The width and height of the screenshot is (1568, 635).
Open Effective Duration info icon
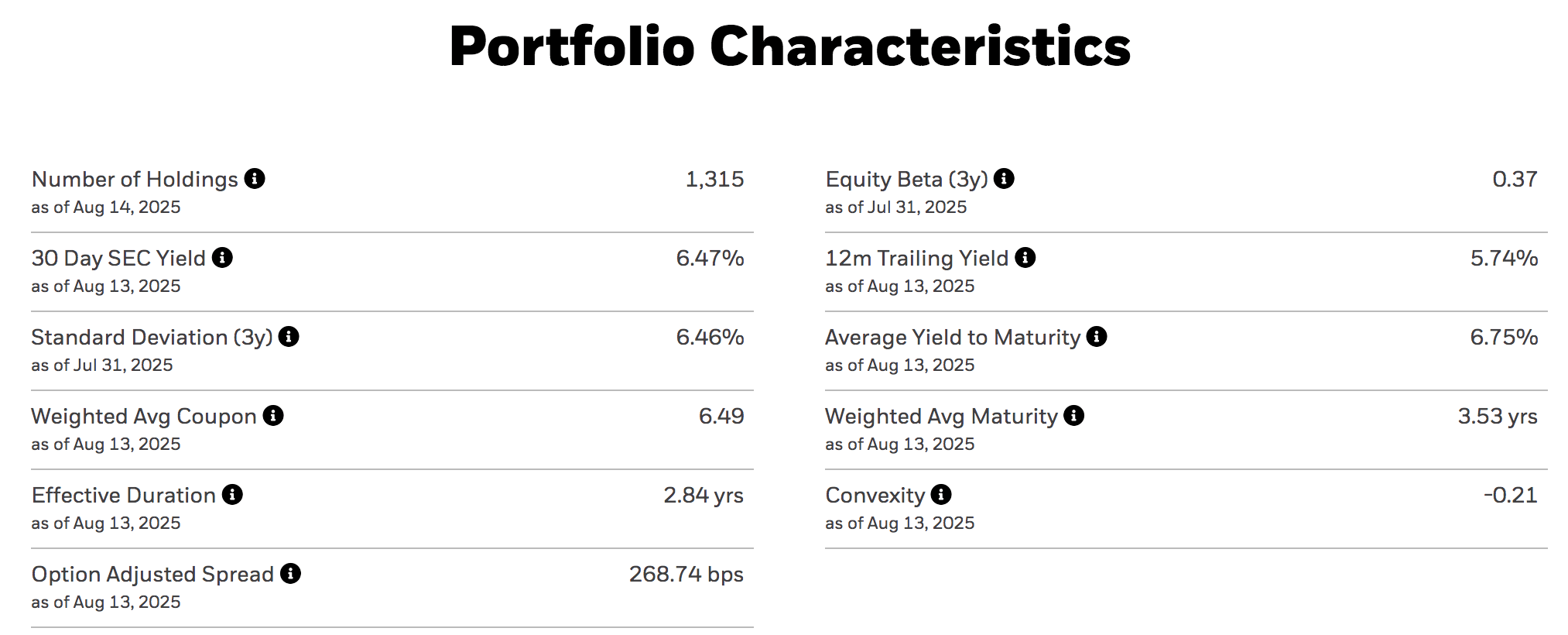(232, 495)
